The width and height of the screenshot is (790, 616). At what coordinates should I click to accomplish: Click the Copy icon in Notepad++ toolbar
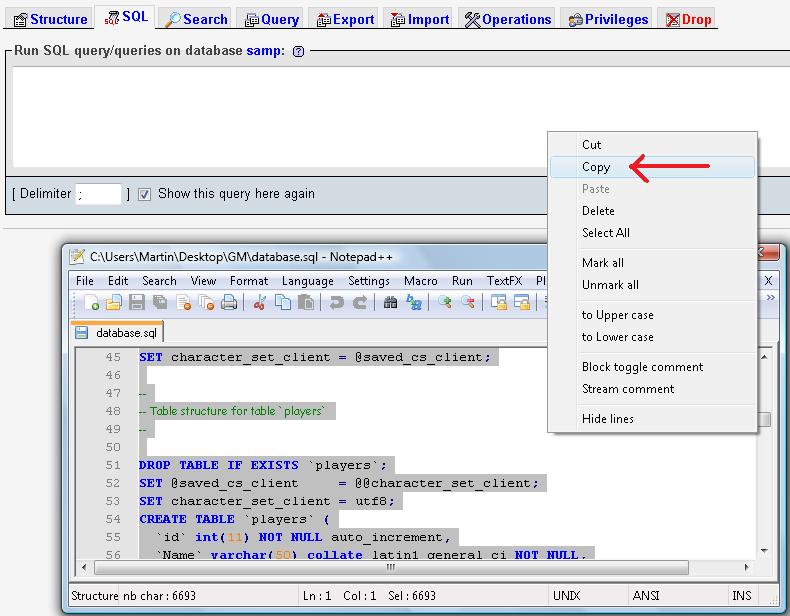coord(283,302)
